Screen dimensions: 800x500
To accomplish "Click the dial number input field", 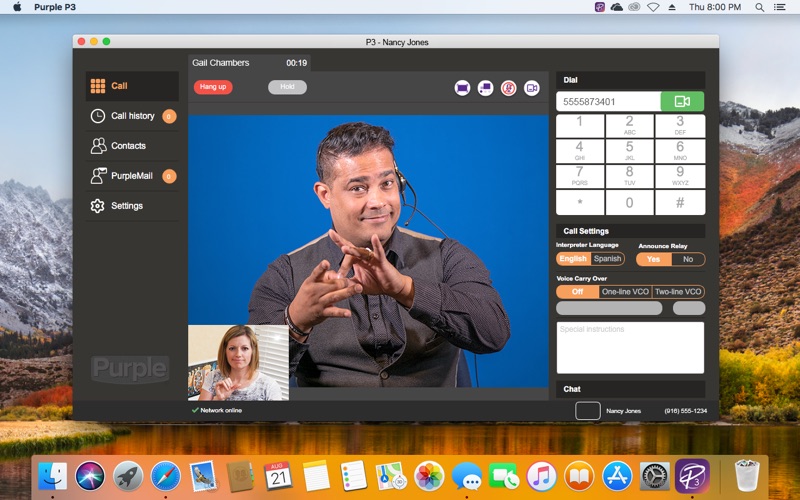I will pyautogui.click(x=609, y=102).
